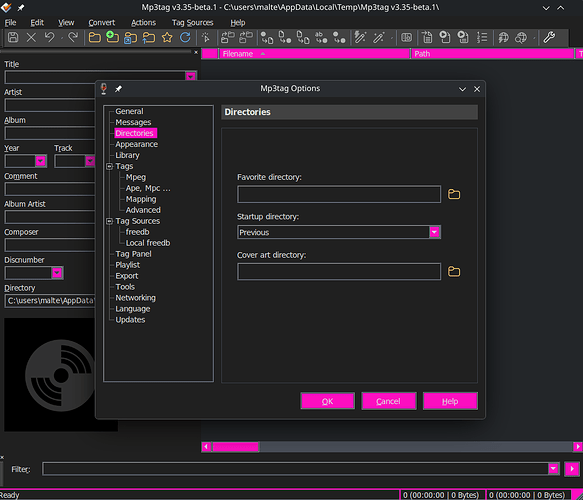
Task: Click the Redo toolbar icon
Action: coord(73,38)
